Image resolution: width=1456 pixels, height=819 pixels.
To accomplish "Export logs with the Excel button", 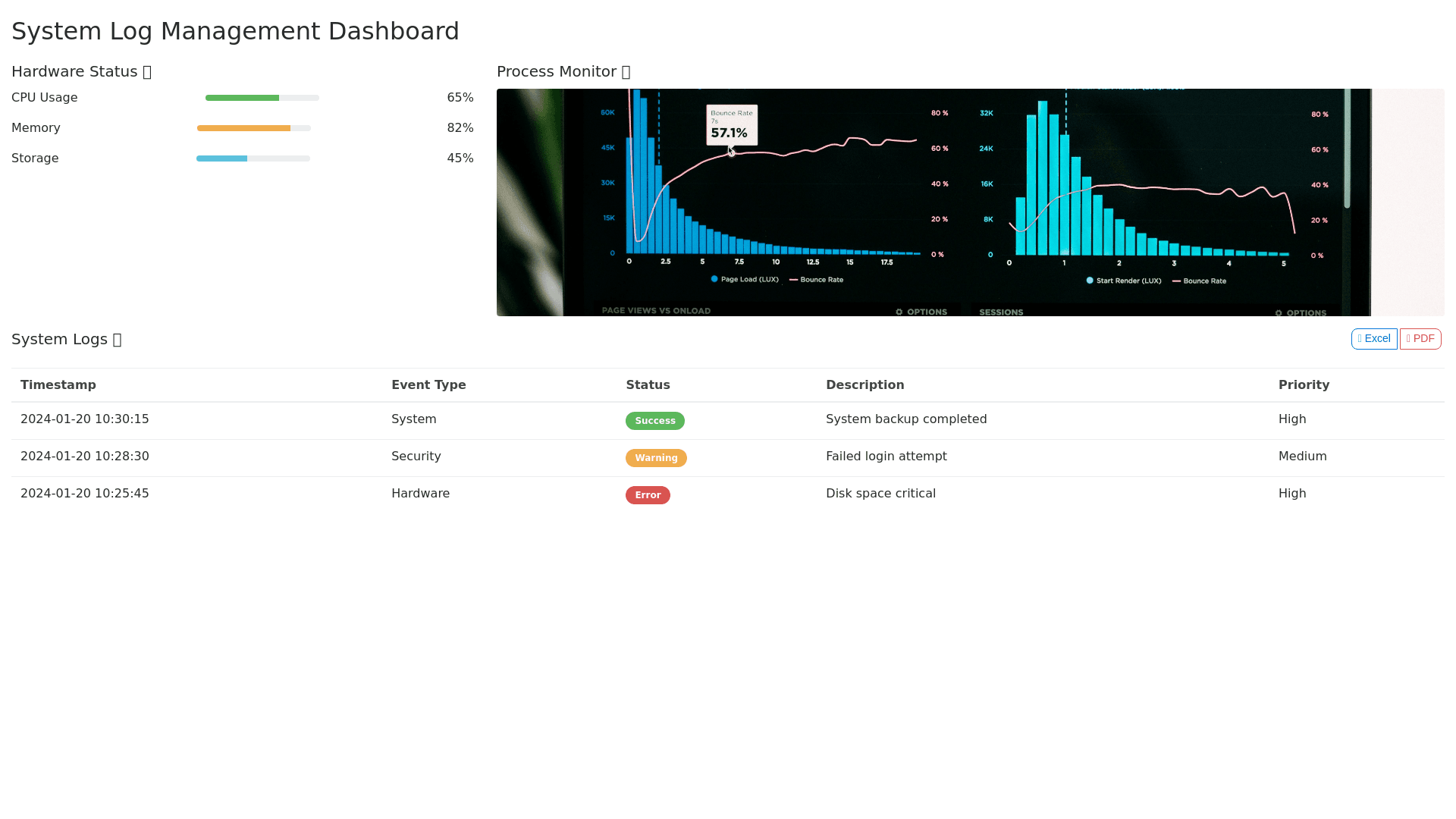I will 1373,339.
